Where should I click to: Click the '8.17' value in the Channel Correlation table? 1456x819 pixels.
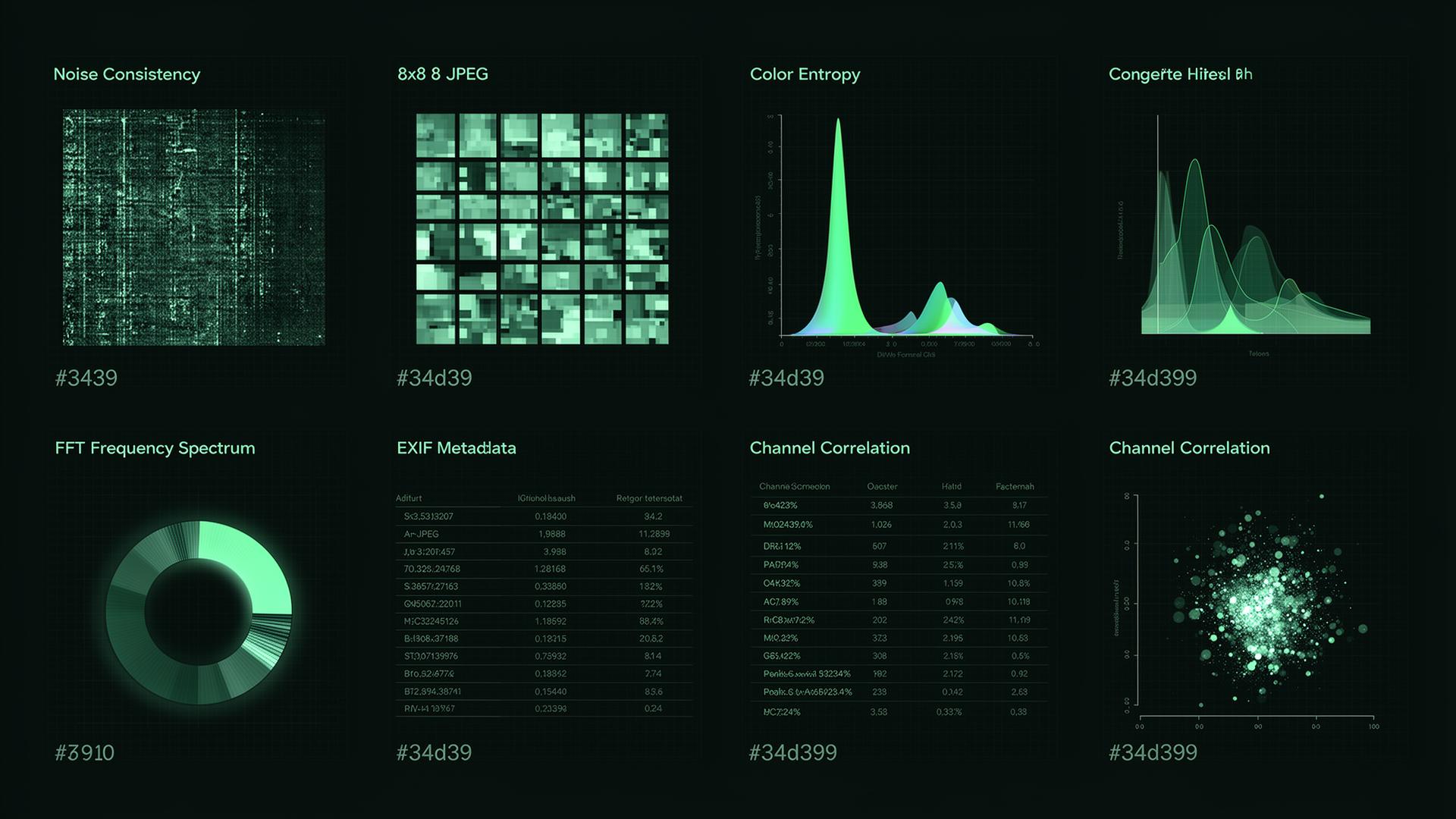1019,505
